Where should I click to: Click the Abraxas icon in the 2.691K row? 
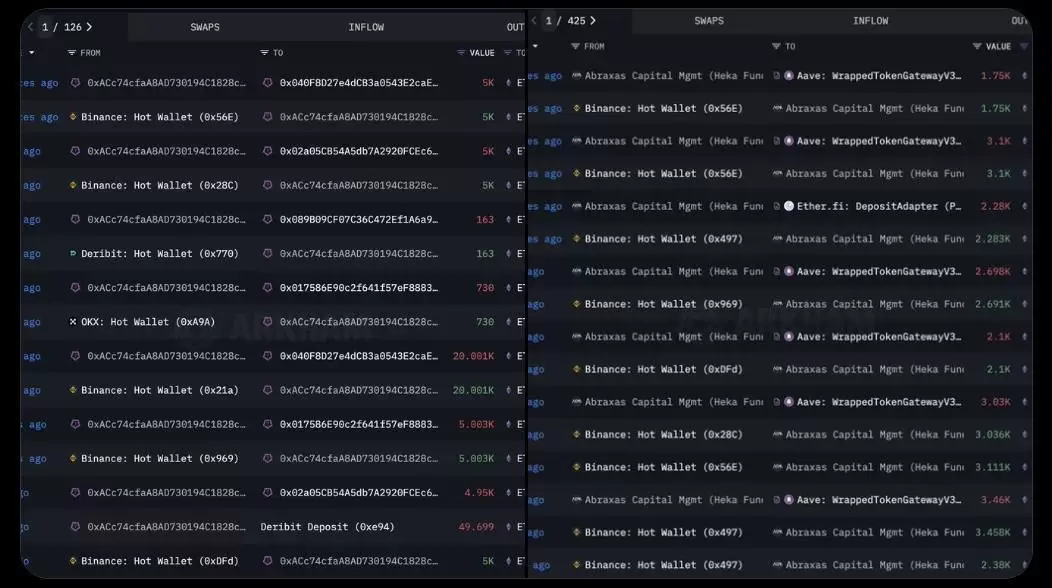[x=777, y=304]
